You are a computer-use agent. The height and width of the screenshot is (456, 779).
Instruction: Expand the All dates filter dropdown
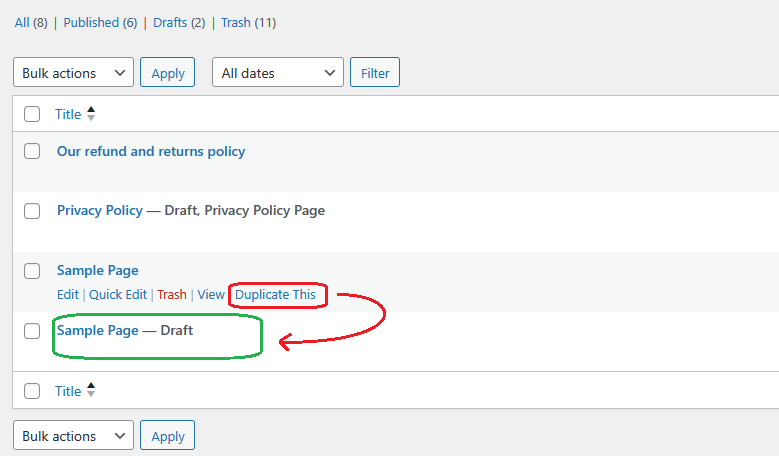pos(277,73)
